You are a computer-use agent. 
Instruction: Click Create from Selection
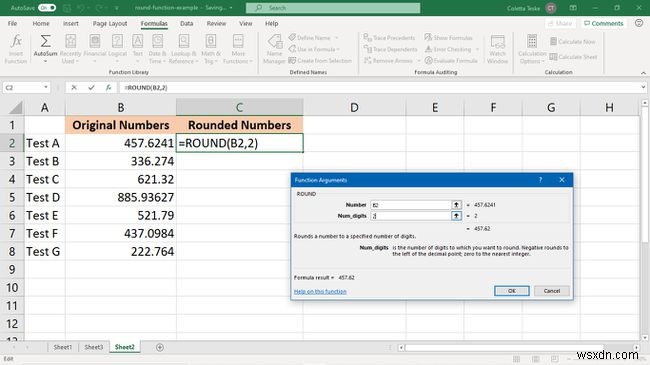click(x=320, y=61)
